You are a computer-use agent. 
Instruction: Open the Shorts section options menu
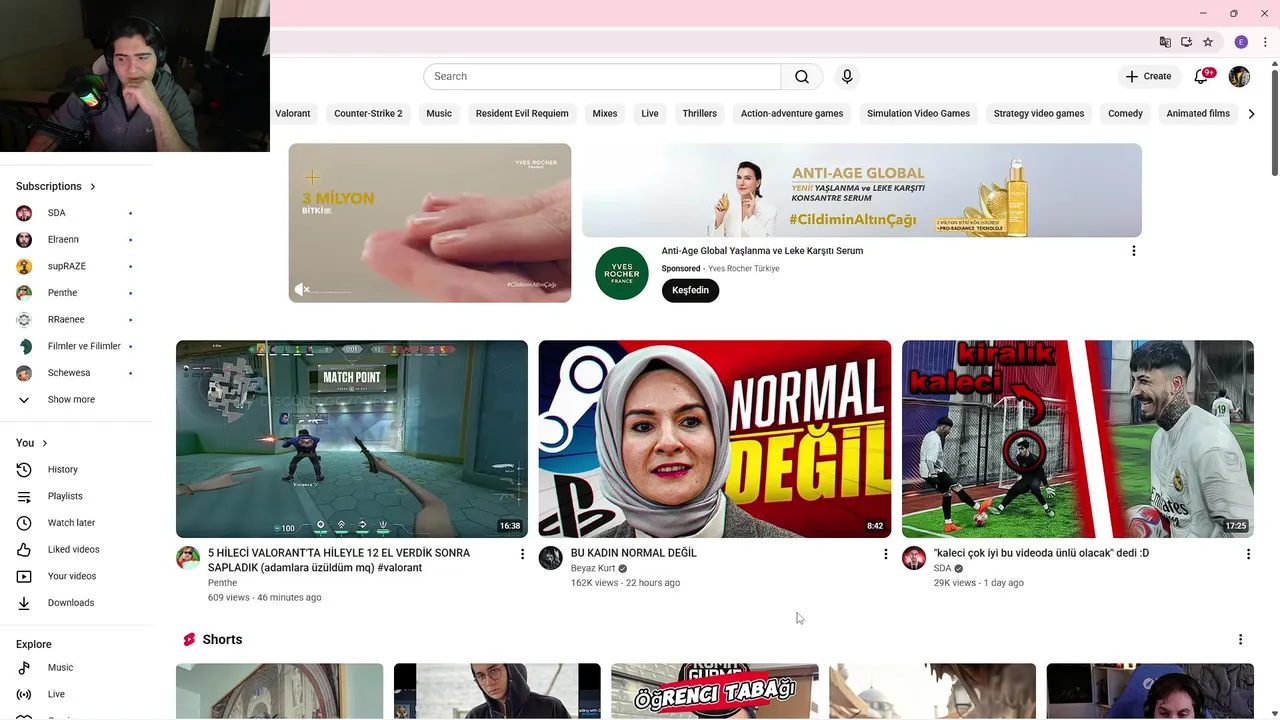[x=1240, y=640]
